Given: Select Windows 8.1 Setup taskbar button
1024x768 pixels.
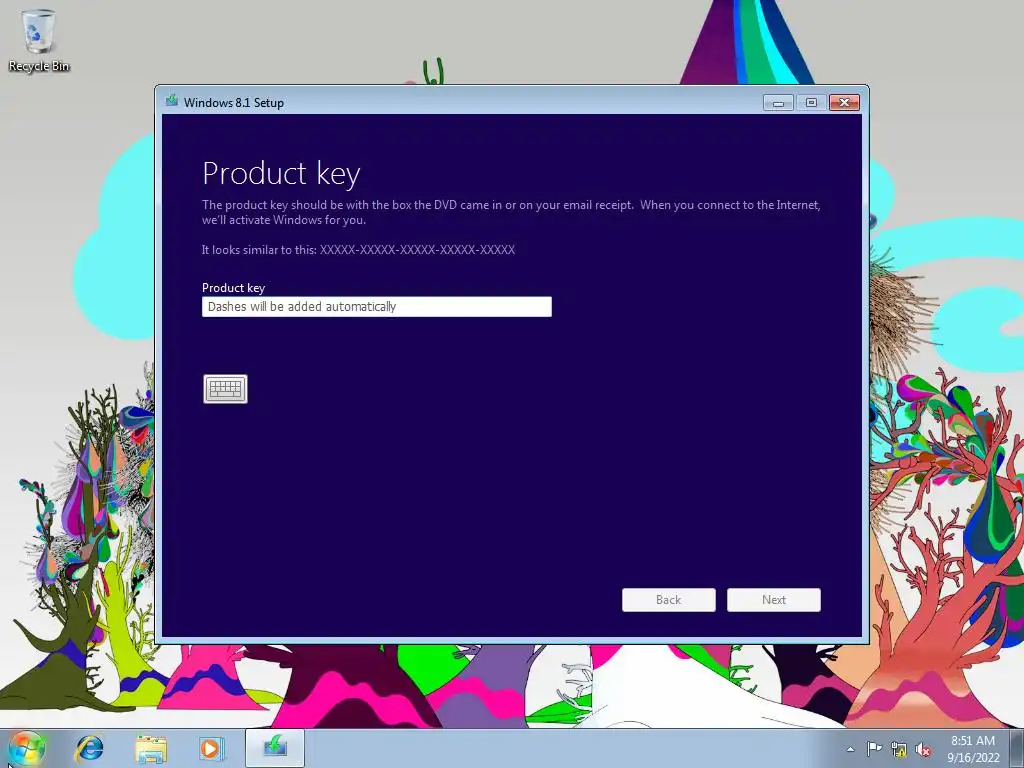Looking at the screenshot, I should click(x=275, y=748).
